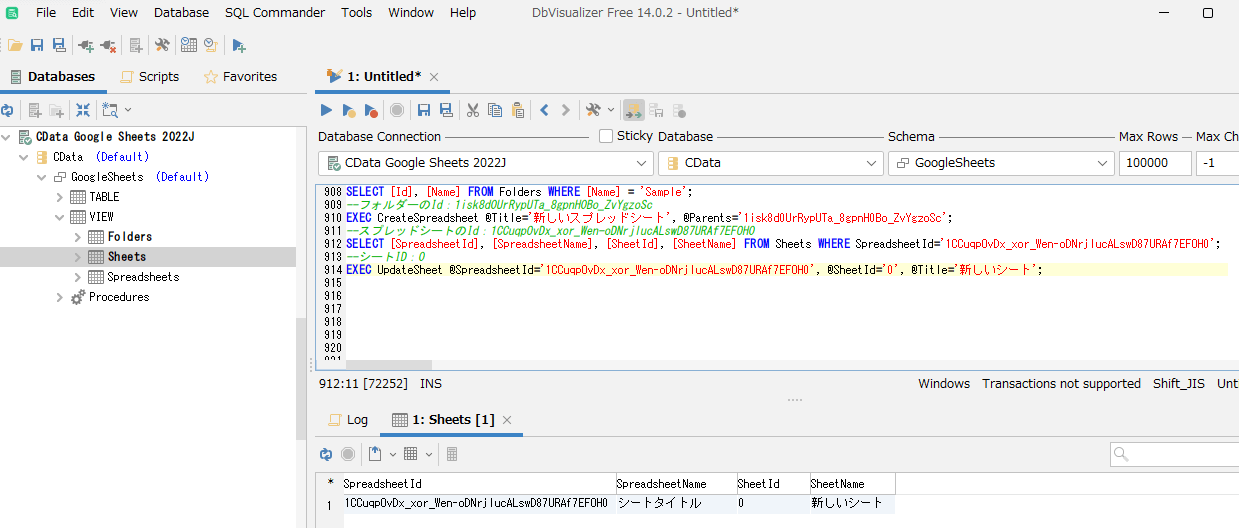Viewport: 1239px width, 528px height.
Task: Switch to the Log tab
Action: pyautogui.click(x=348, y=420)
